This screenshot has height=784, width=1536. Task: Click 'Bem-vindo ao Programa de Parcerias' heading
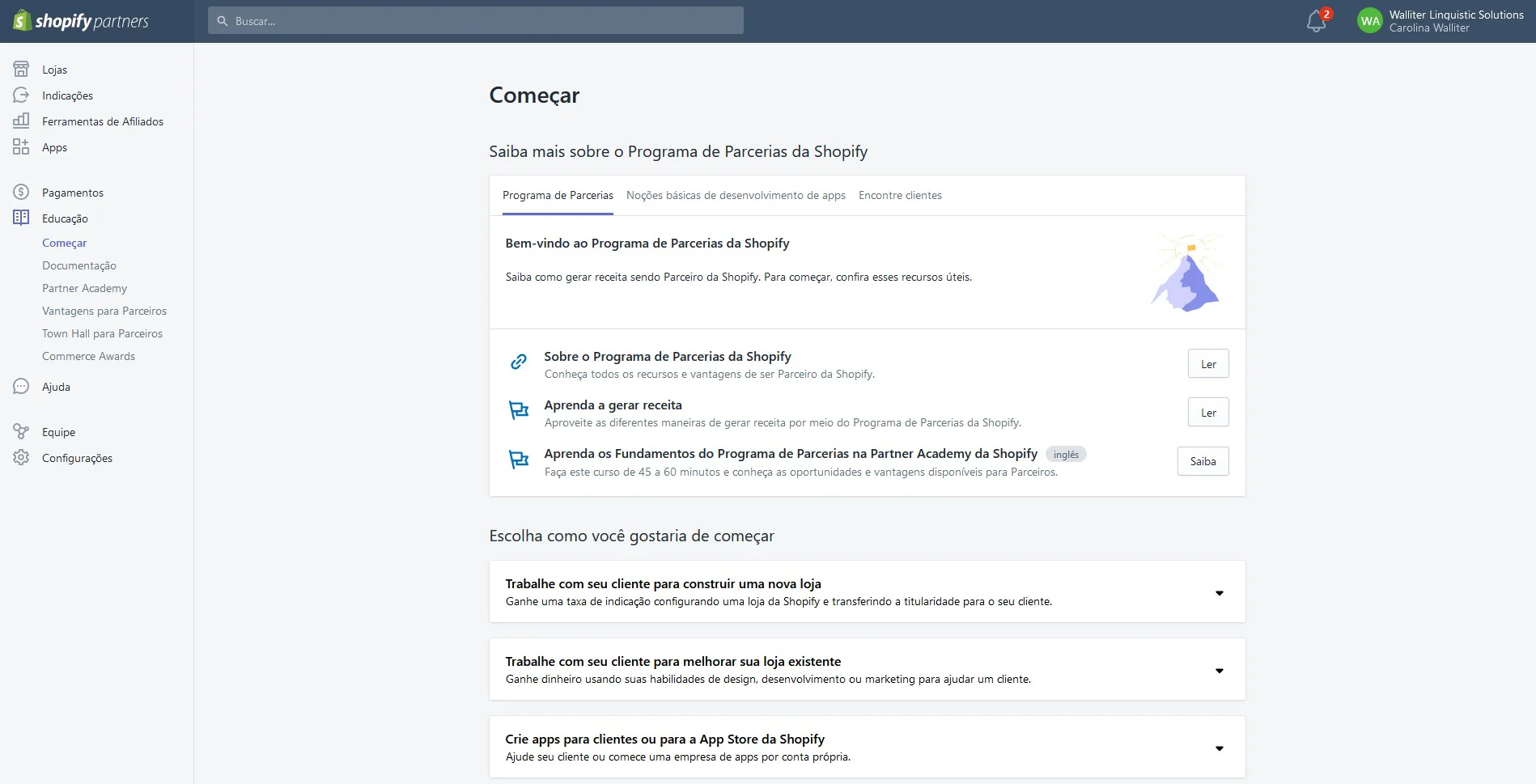[647, 243]
